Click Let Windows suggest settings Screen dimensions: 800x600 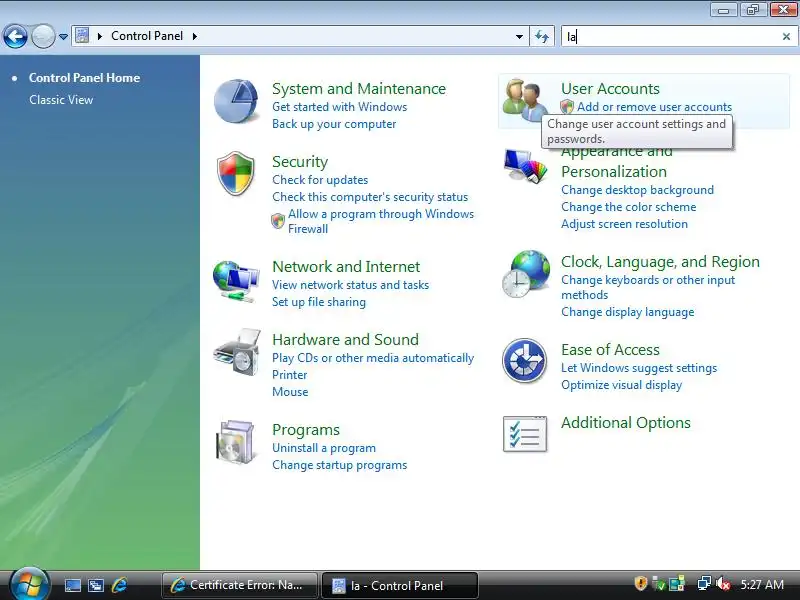pos(639,368)
